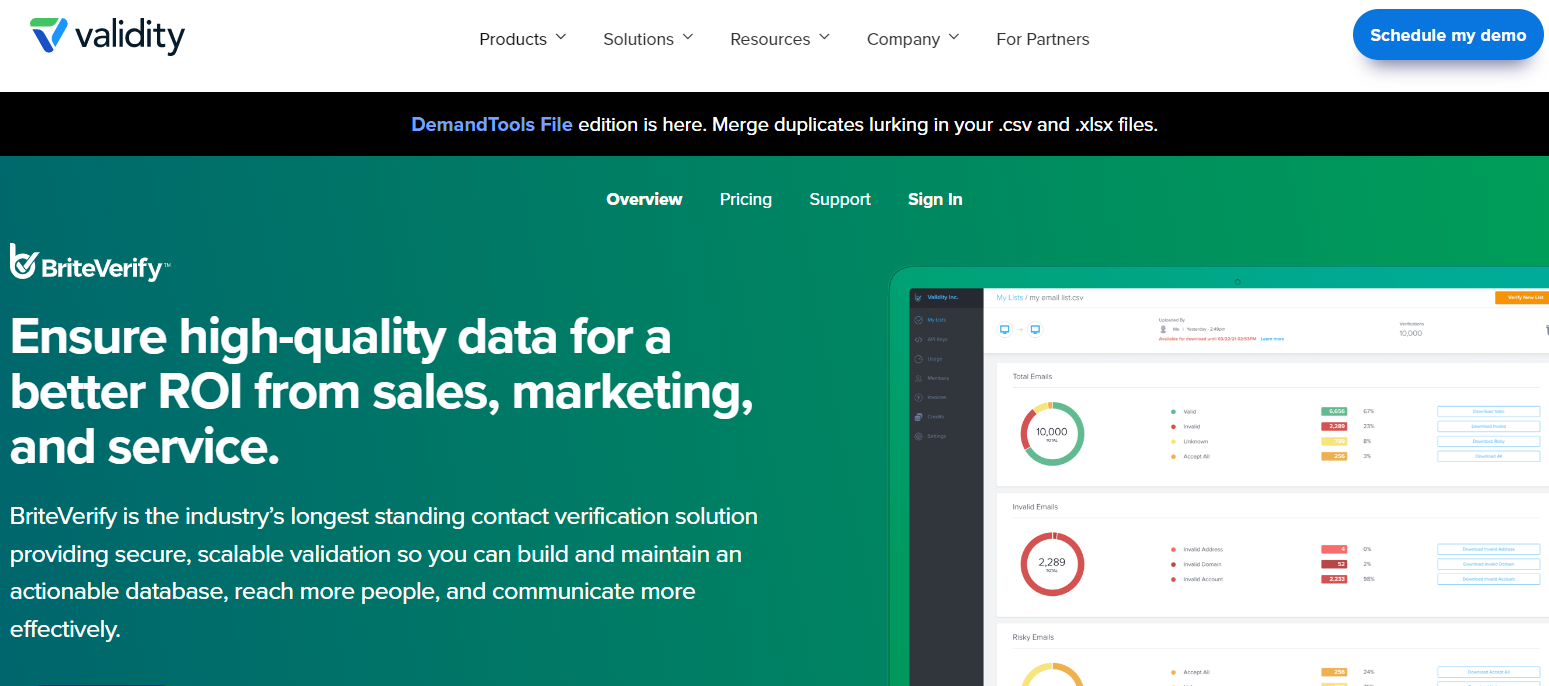Click the Total Emails 10,000 donut chart
This screenshot has height=686, width=1549.
[1052, 434]
